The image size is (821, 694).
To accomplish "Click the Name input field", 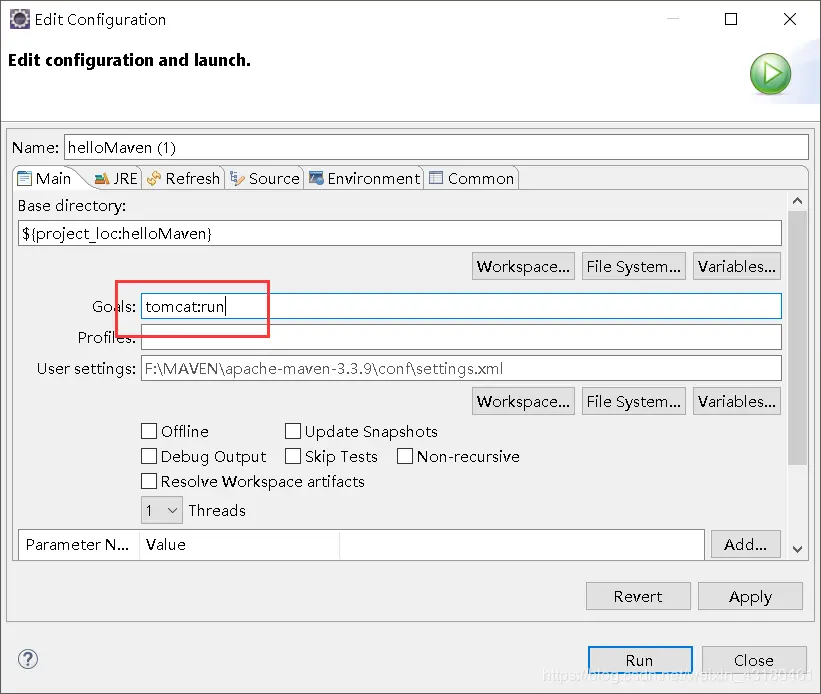I will click(436, 147).
